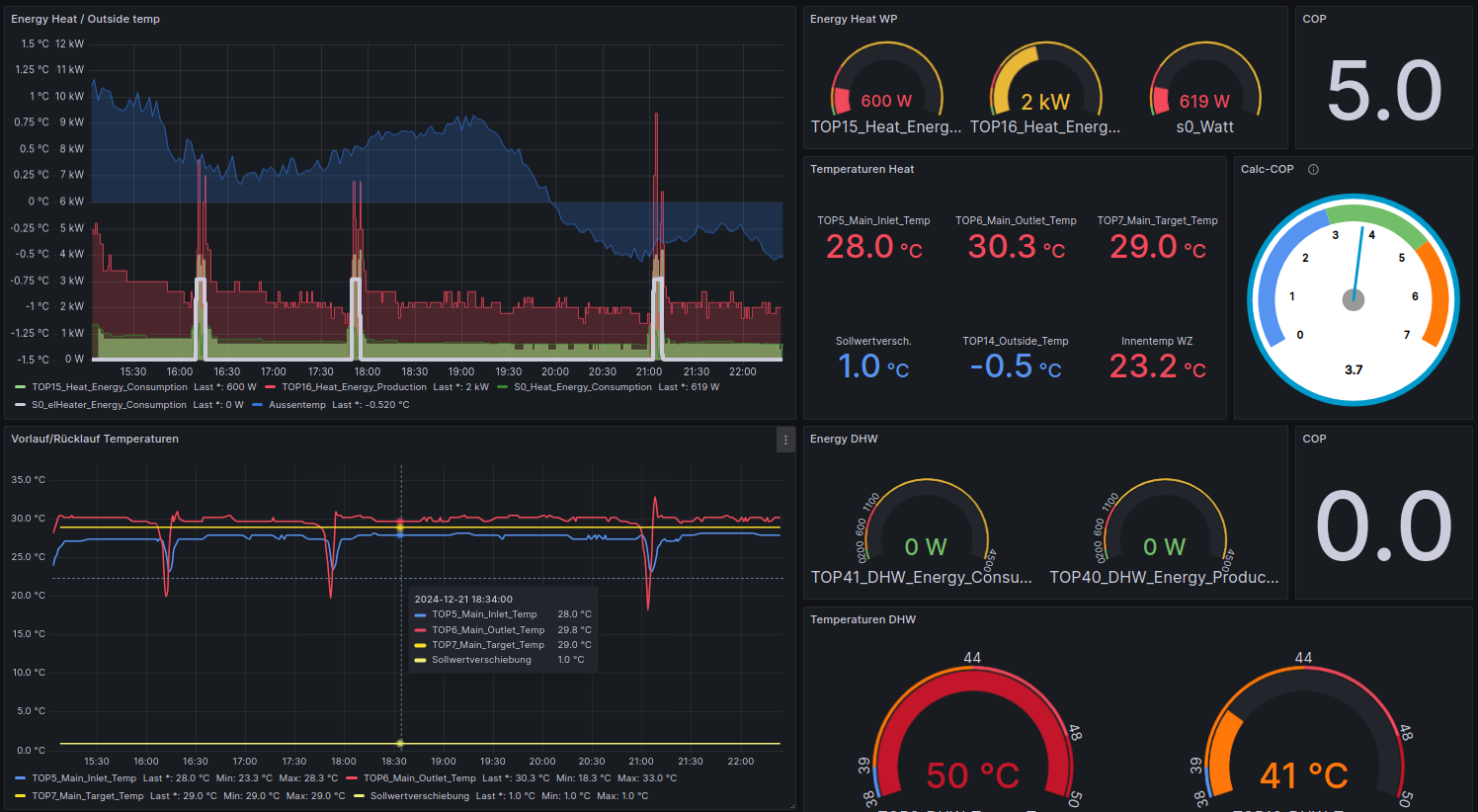Open the Energy Heat / Outside temp panel title menu
The height and width of the screenshot is (812, 1478).
point(85,18)
